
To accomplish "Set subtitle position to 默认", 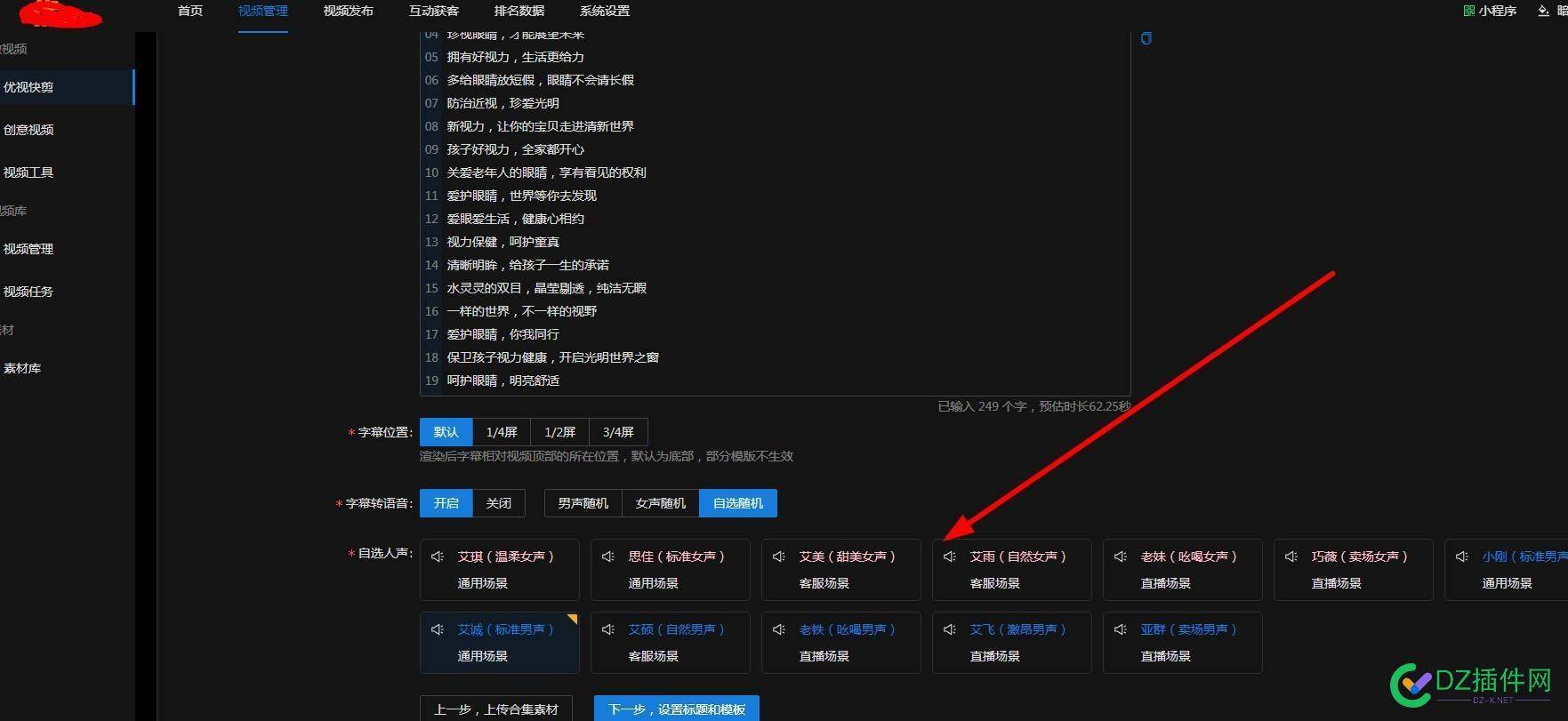I will 446,432.
